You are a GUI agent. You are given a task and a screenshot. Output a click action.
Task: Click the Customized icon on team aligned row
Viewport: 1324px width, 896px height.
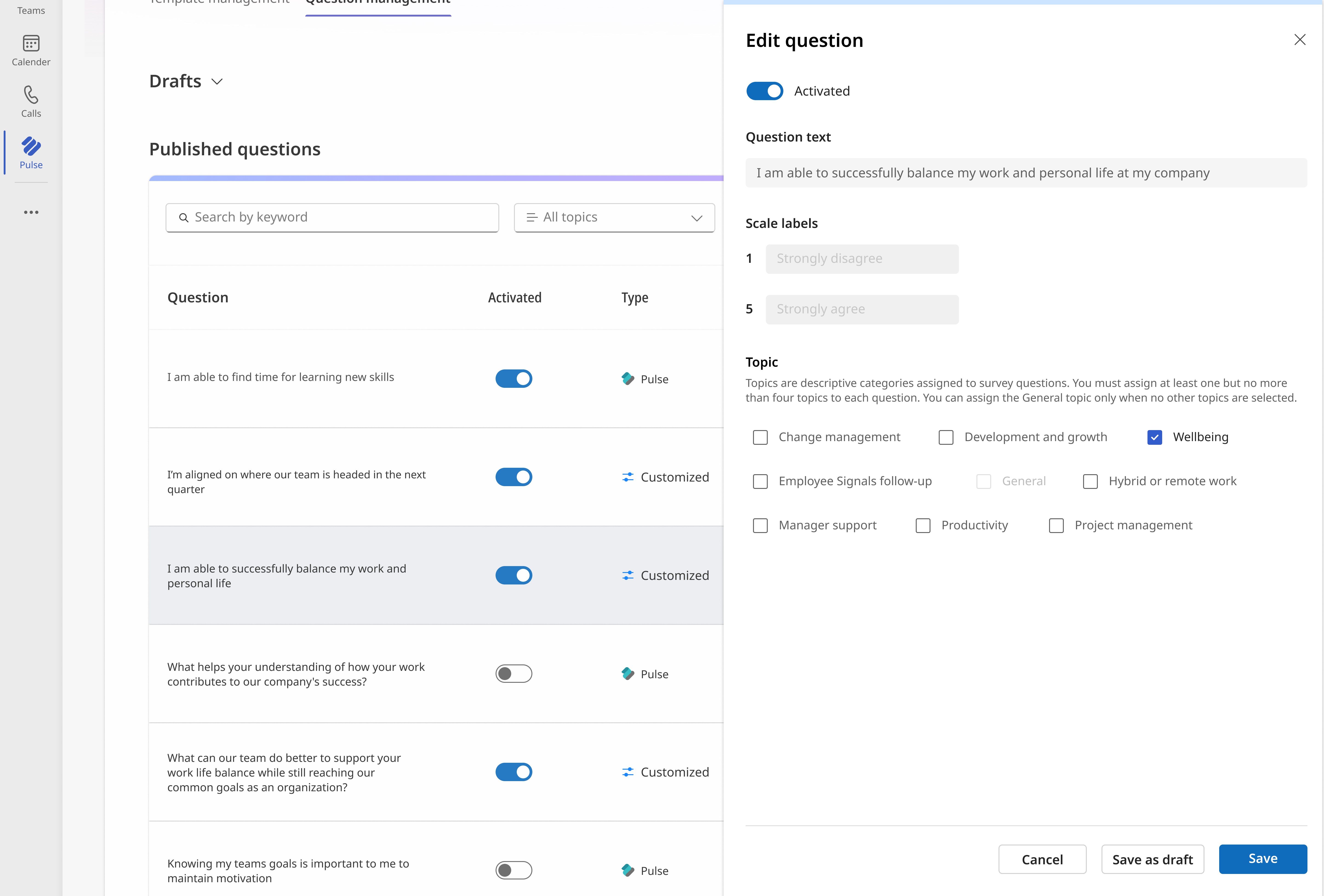click(627, 477)
